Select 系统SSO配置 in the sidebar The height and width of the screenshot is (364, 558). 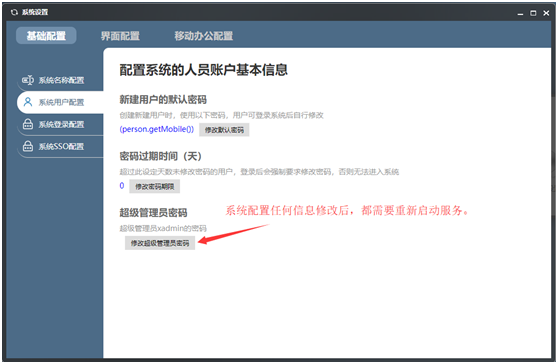click(x=60, y=146)
